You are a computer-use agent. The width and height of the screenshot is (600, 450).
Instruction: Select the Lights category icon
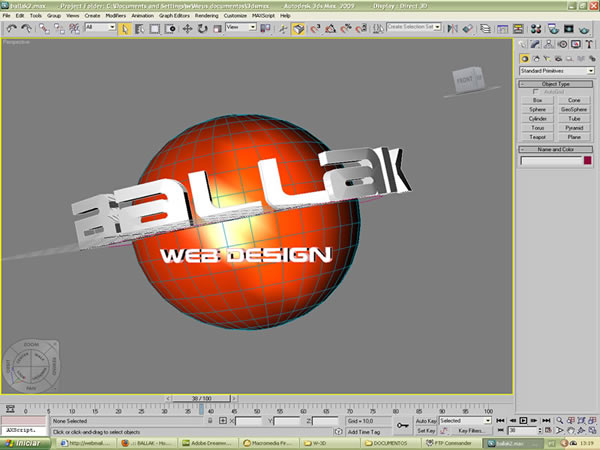click(547, 59)
